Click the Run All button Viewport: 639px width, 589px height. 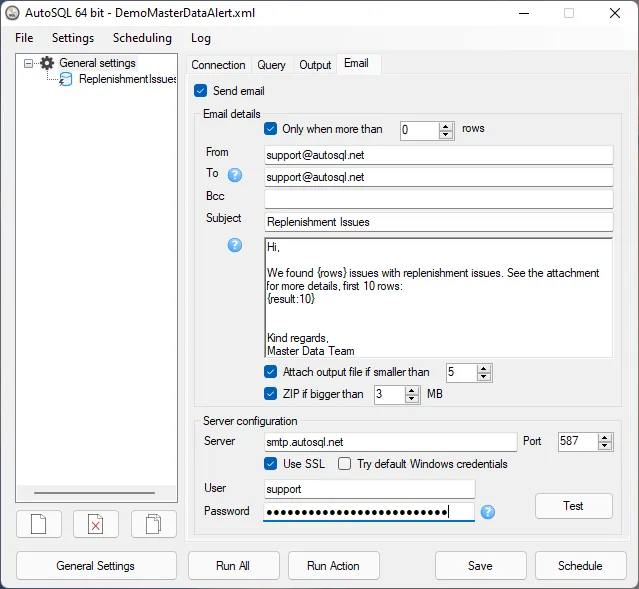point(233,565)
